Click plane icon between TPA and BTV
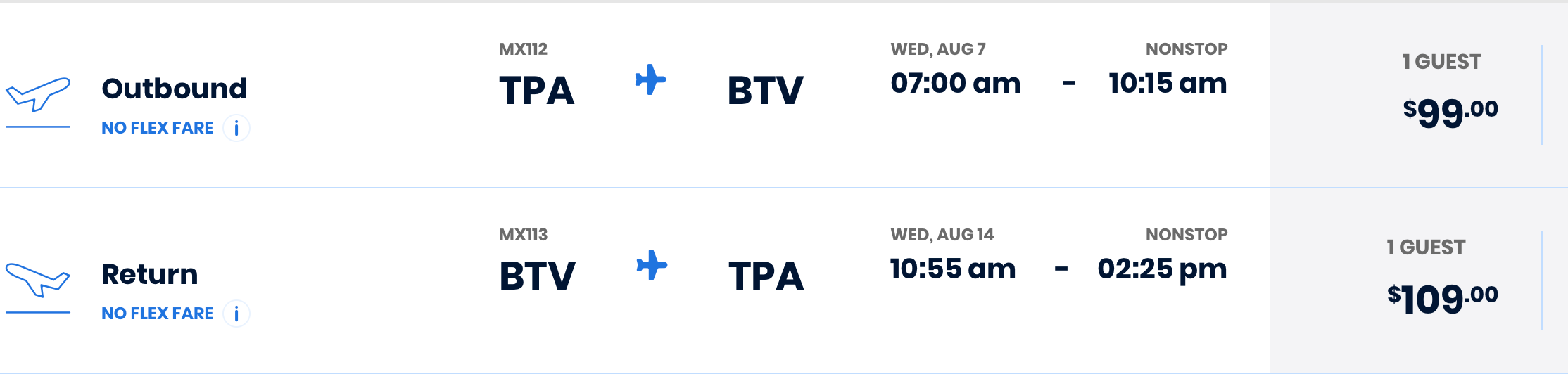Screen dimensions: 1568x374 (650, 79)
